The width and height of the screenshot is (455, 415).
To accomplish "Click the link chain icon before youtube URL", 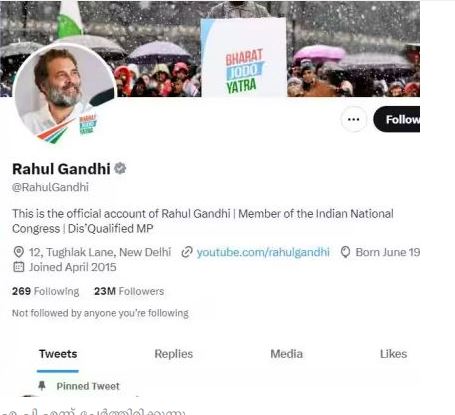I will [187, 252].
